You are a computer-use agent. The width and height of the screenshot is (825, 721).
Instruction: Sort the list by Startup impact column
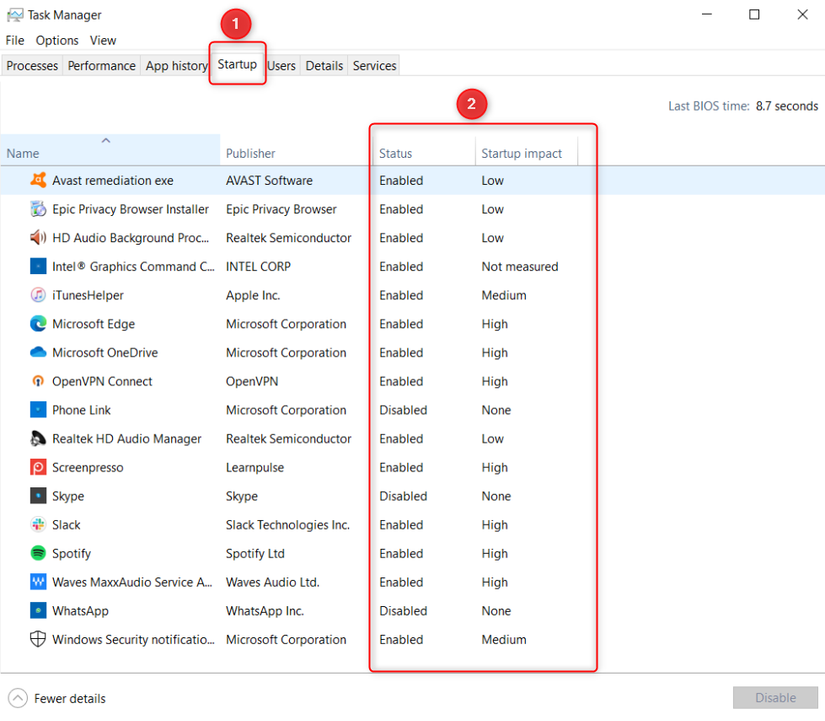[x=523, y=153]
